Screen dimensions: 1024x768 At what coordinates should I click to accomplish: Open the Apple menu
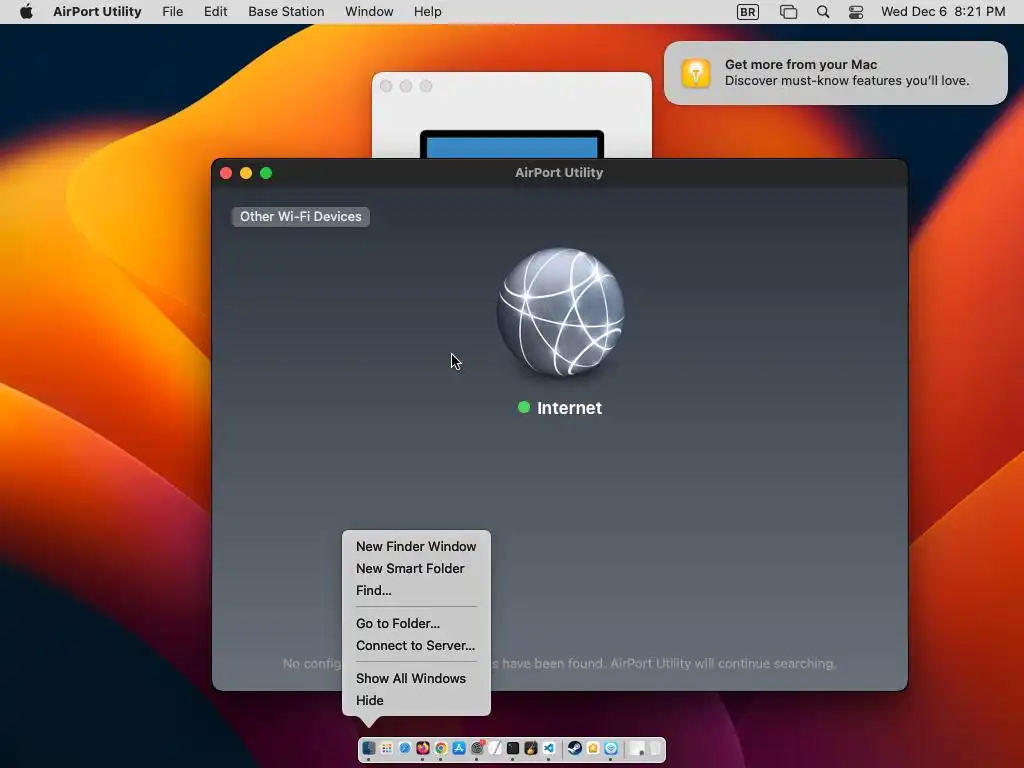point(26,11)
